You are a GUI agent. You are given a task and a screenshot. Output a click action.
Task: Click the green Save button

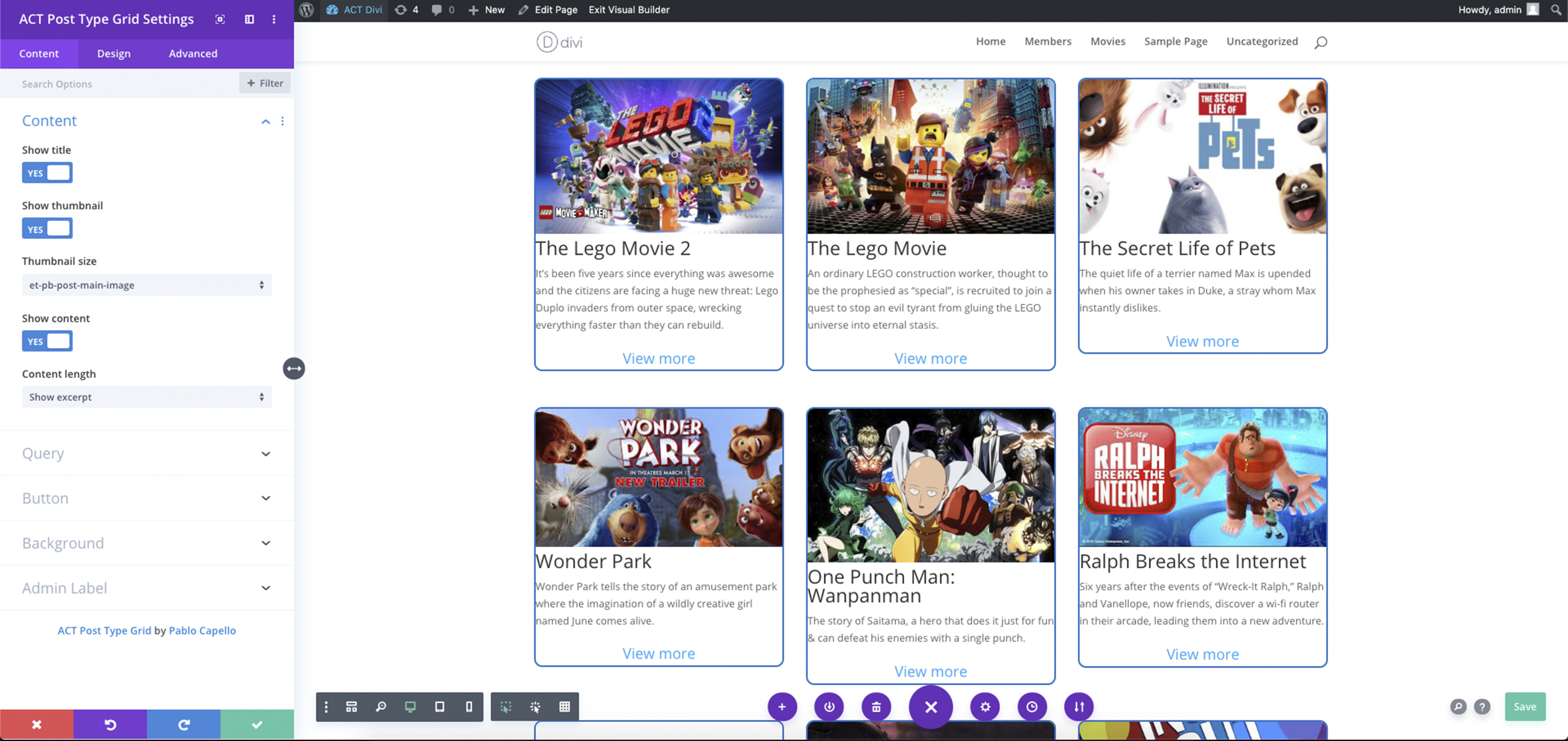click(1525, 707)
